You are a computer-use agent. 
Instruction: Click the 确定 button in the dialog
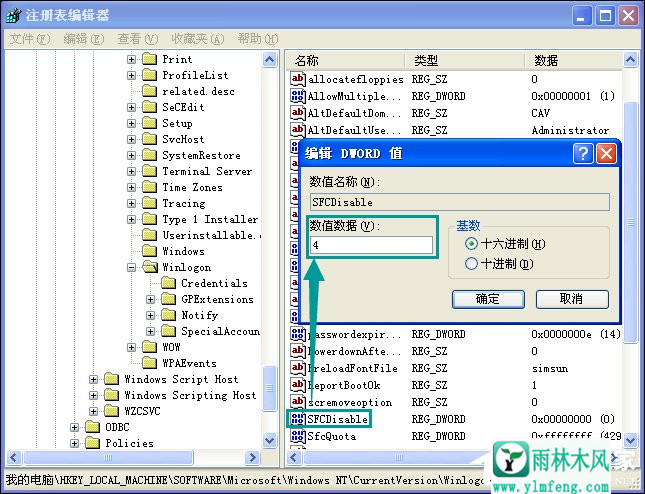[x=488, y=299]
